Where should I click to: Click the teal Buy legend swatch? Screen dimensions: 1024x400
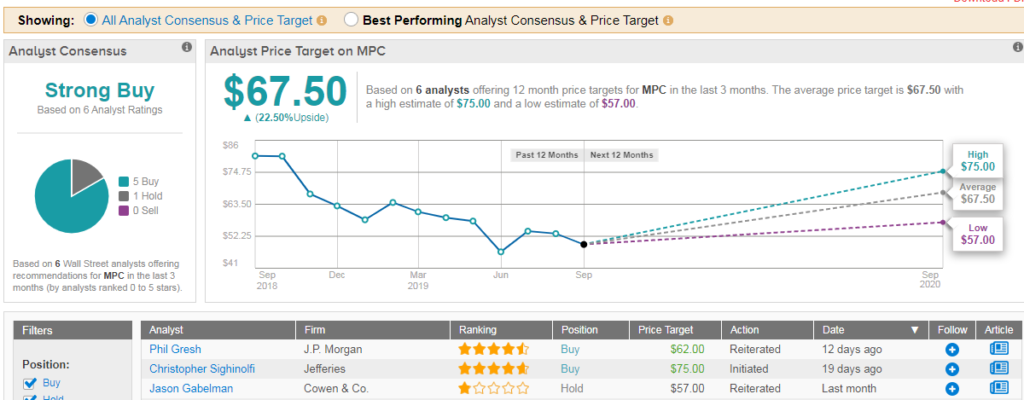(x=122, y=181)
